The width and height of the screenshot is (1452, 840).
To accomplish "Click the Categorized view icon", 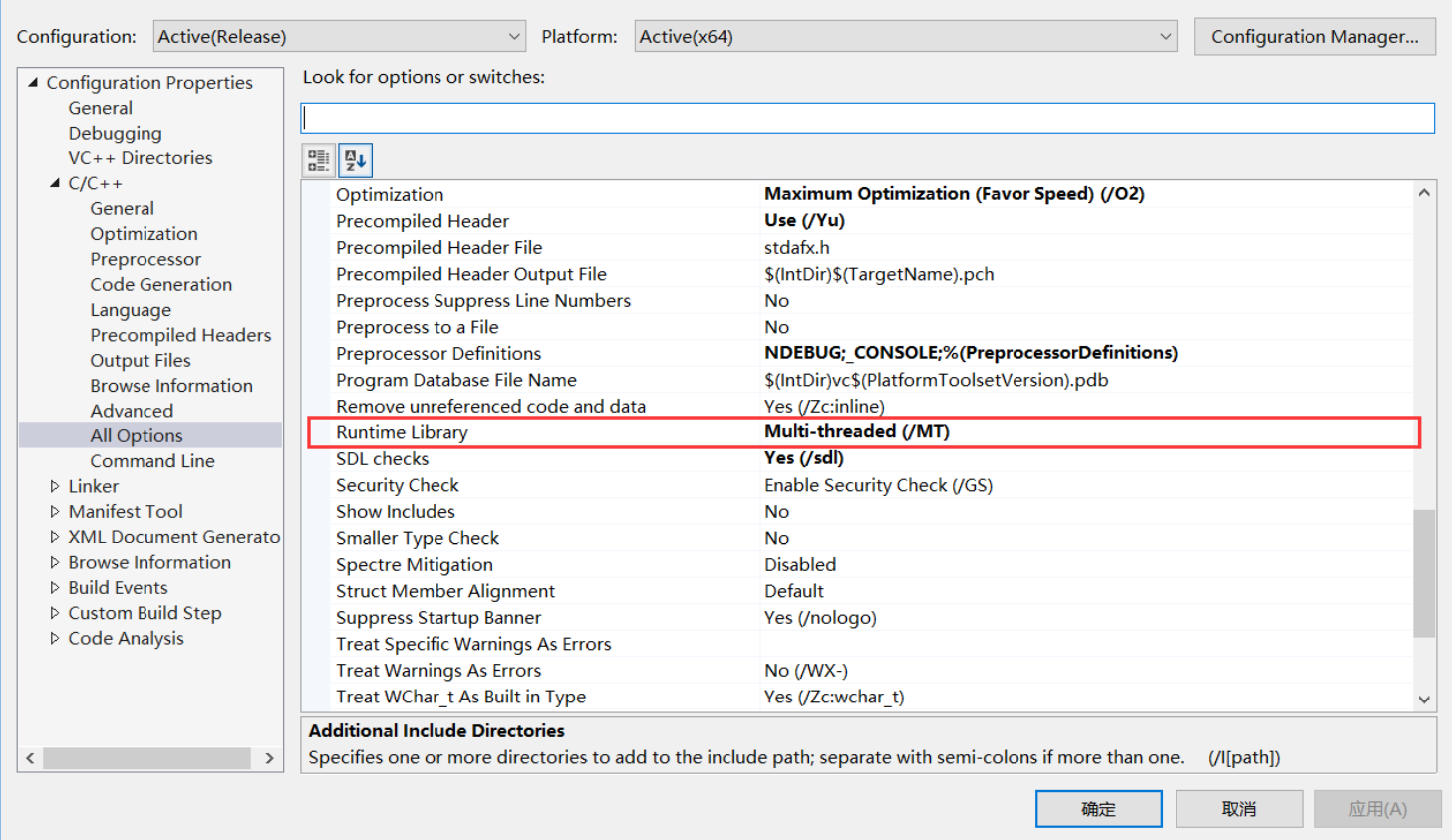I will coord(318,160).
